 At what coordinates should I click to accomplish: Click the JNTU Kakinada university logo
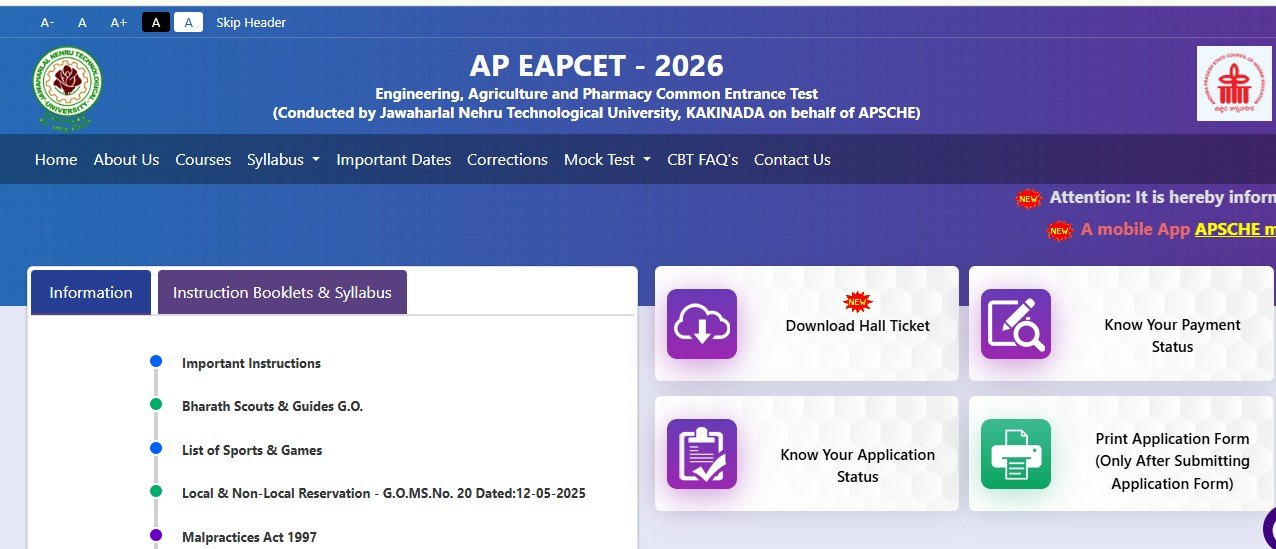(x=67, y=88)
